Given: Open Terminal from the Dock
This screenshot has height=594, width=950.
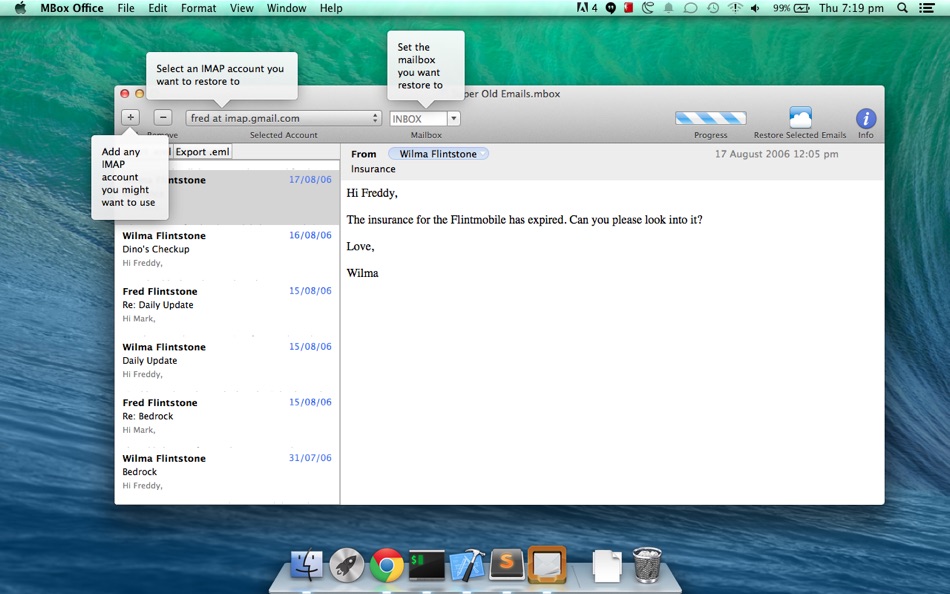Looking at the screenshot, I should click(427, 565).
